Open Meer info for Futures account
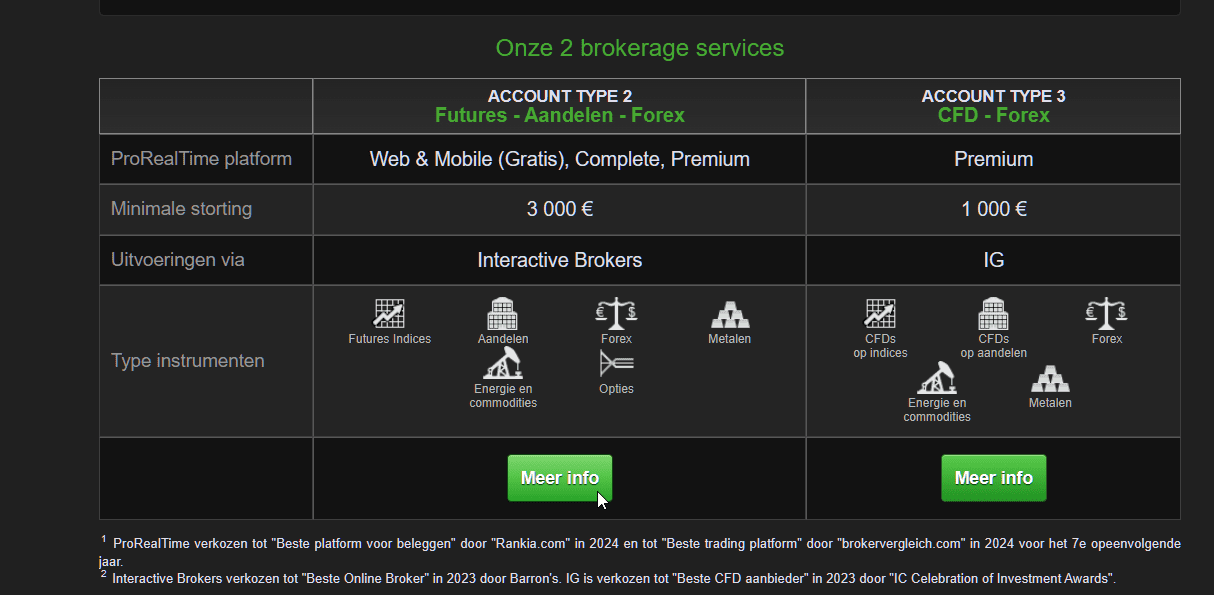 click(559, 478)
